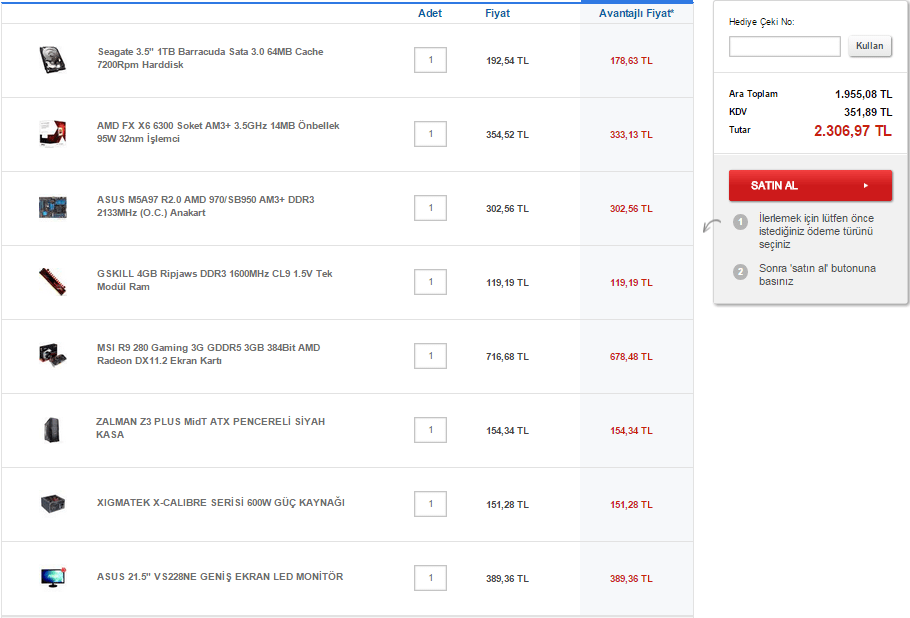Image resolution: width=910 pixels, height=618 pixels.
Task: Open the GSKILL Ripjaws RAM thumbnail
Action: click(x=52, y=281)
